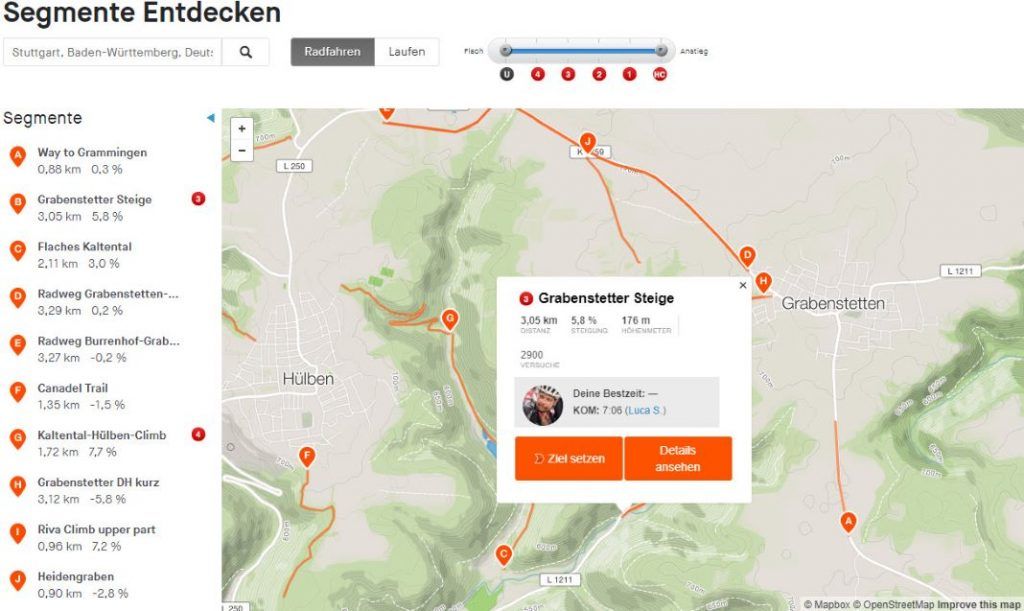This screenshot has width=1024, height=611.
Task: Close the Grabenstetter Steige popup
Action: point(743,285)
